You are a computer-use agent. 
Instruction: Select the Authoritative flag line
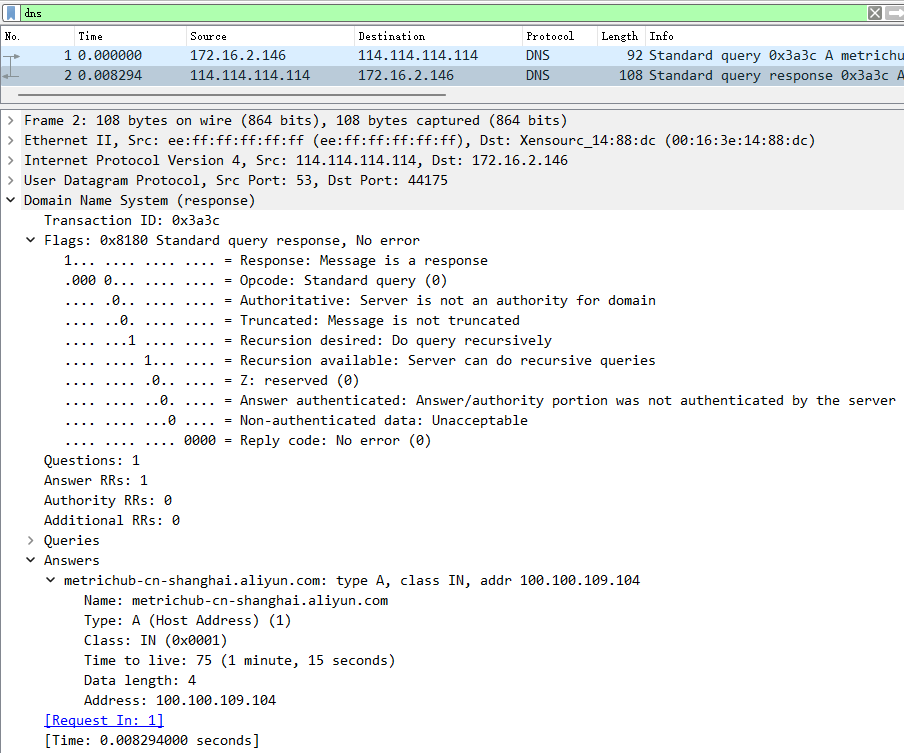(360, 300)
